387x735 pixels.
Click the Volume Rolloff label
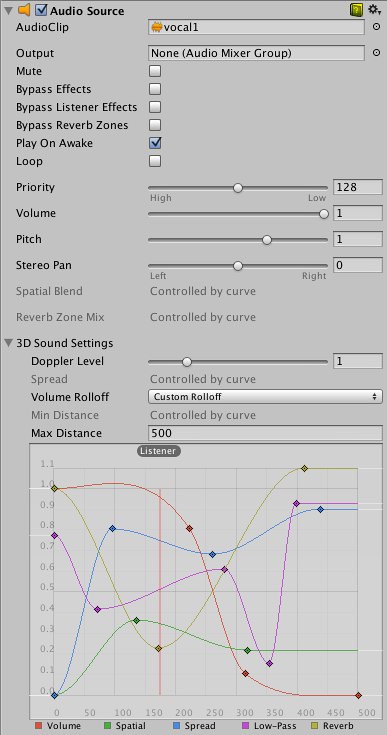point(70,397)
